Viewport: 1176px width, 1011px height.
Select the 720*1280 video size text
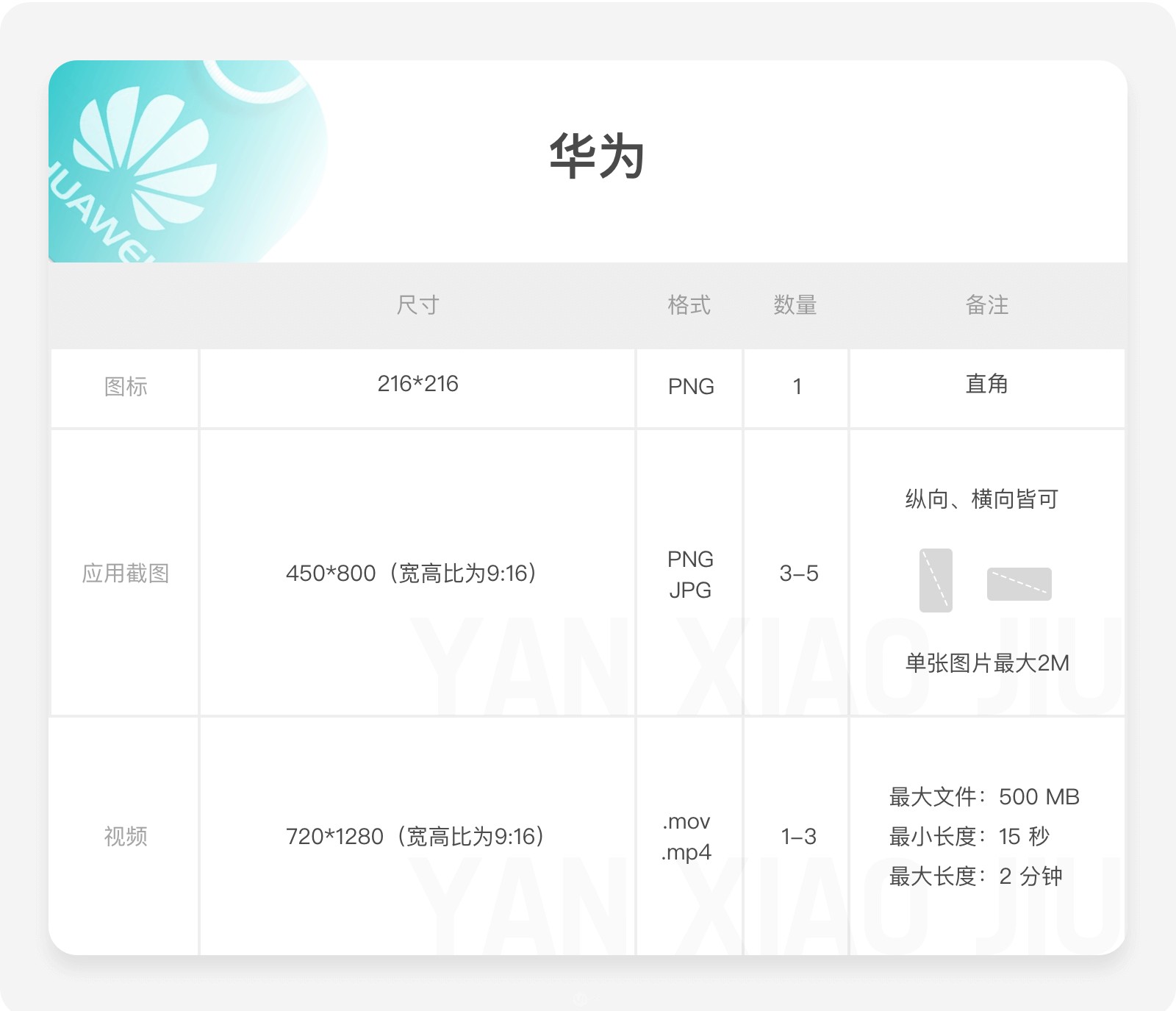point(416,837)
